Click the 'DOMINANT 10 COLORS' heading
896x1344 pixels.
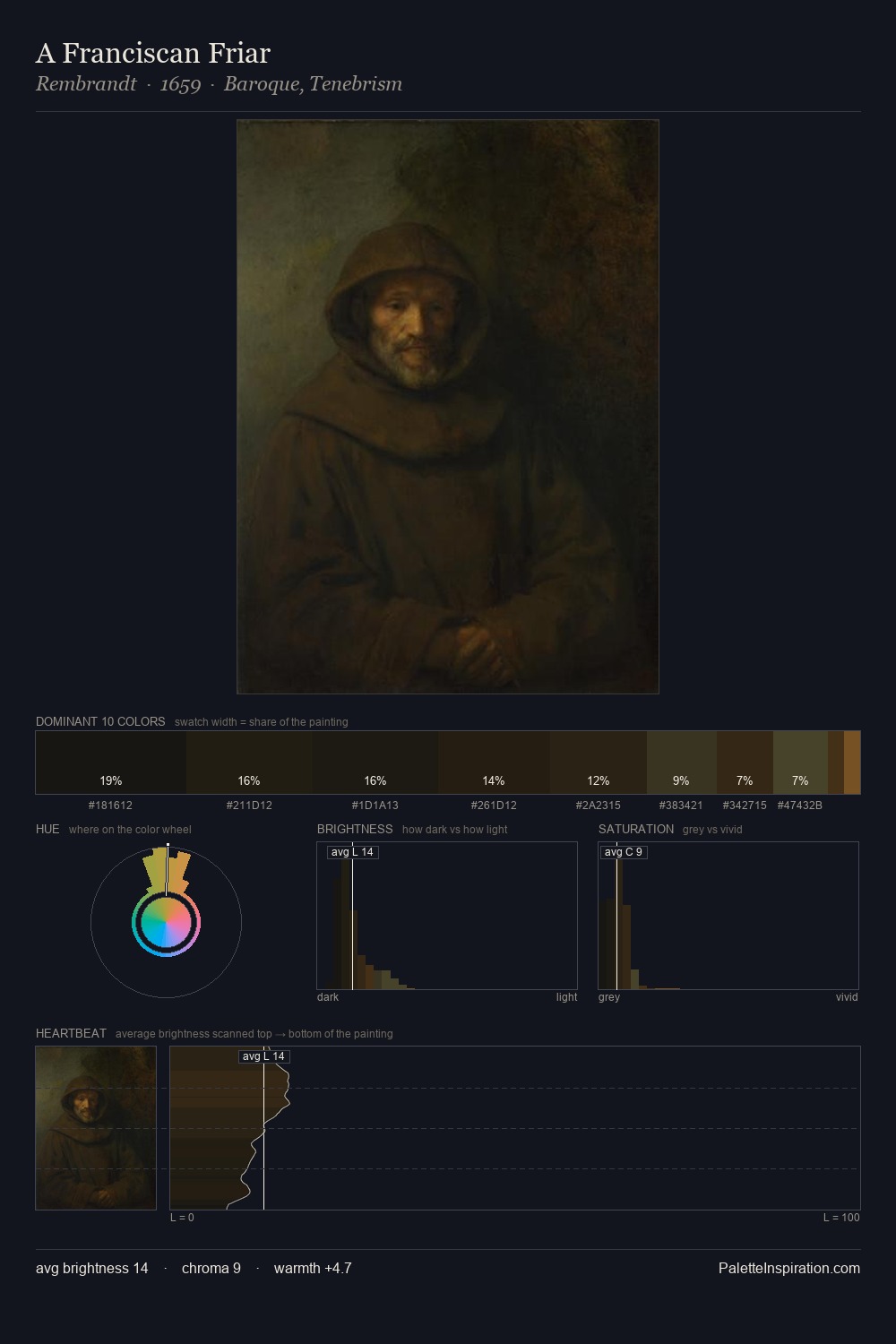point(100,721)
